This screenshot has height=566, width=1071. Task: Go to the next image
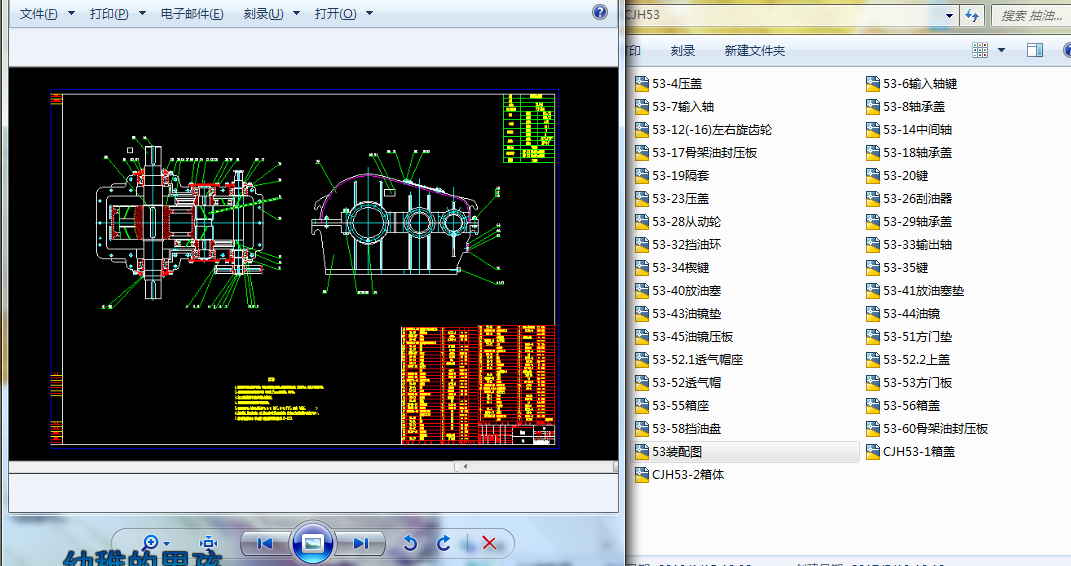tap(360, 543)
